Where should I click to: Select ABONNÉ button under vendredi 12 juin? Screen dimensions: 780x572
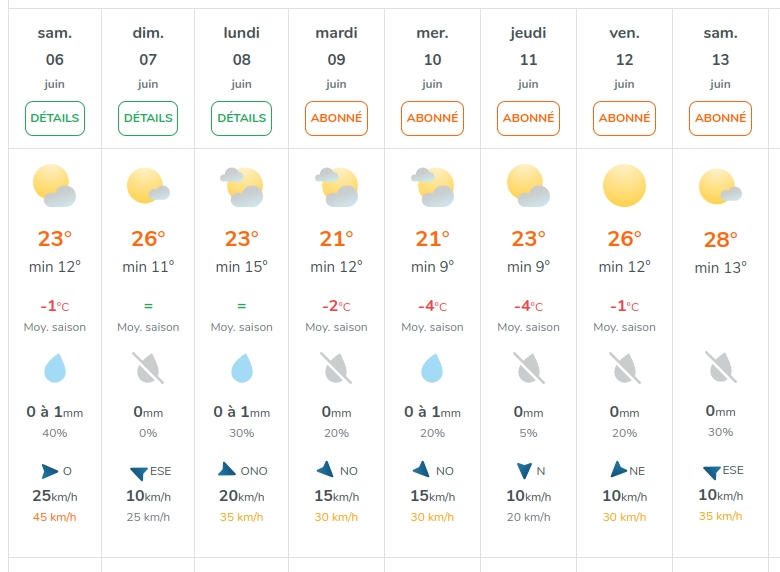[x=624, y=118]
